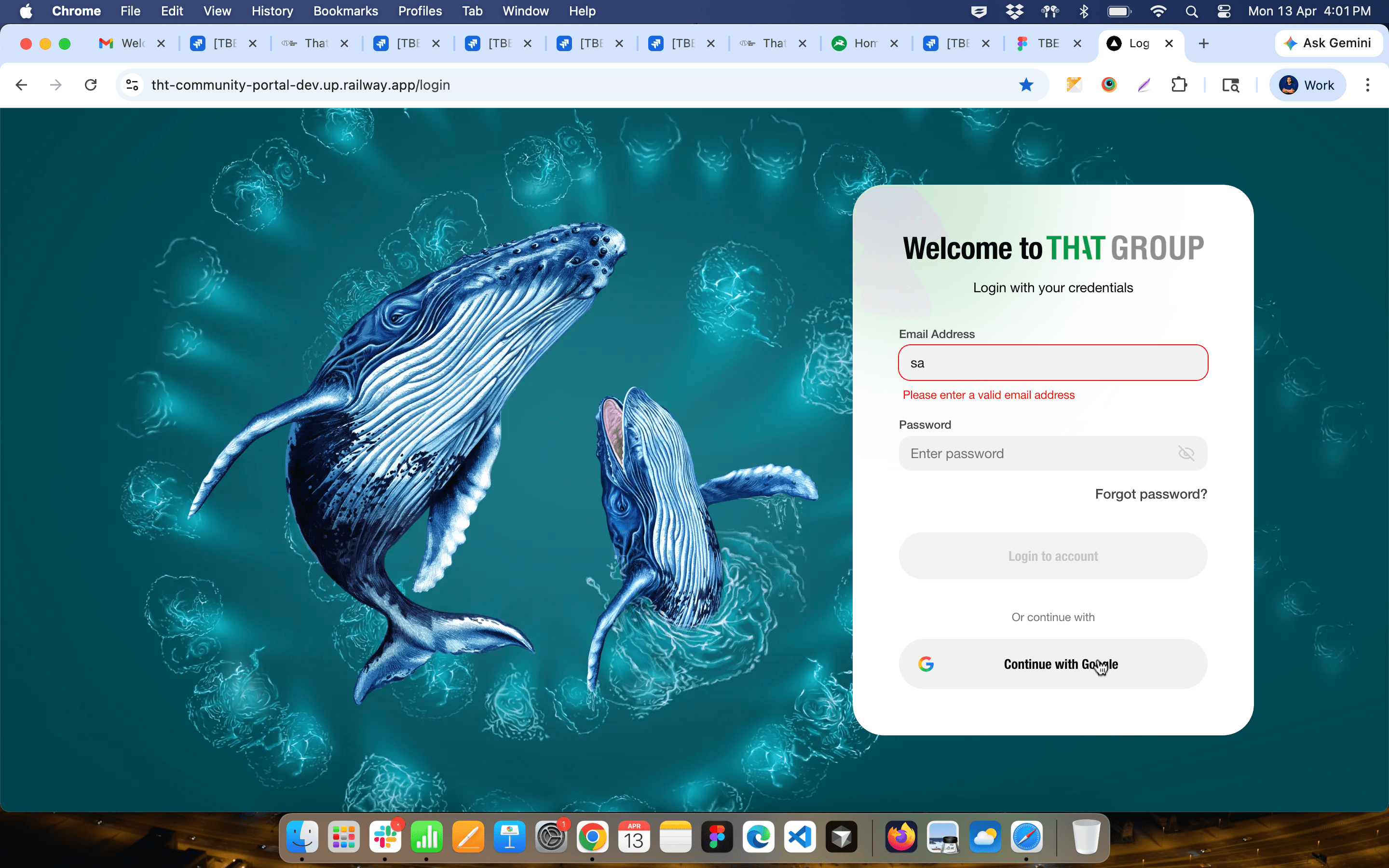Reload the page with refresh icon
The height and width of the screenshot is (868, 1389).
click(x=91, y=85)
